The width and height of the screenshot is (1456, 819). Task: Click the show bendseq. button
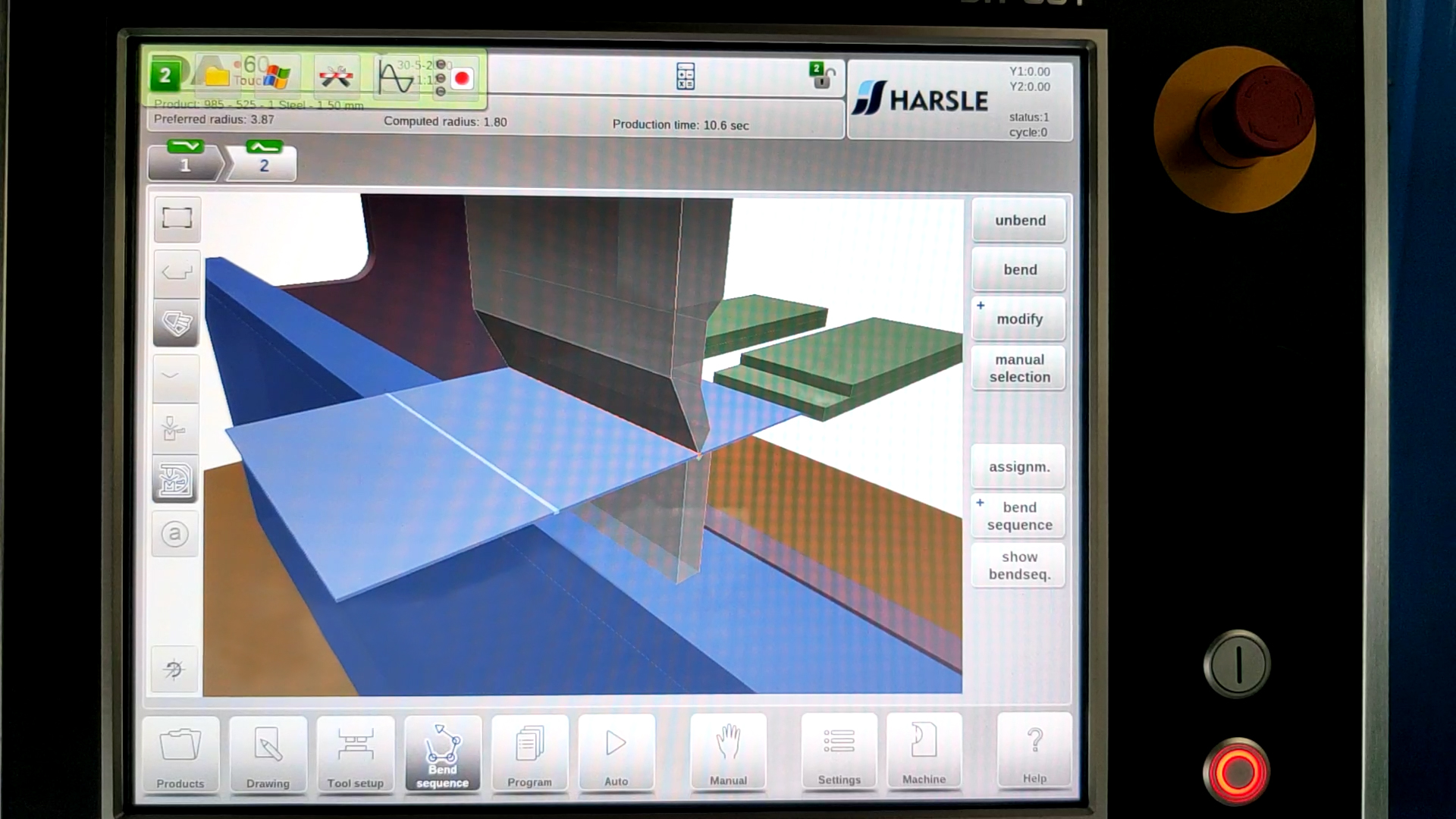pos(1019,565)
